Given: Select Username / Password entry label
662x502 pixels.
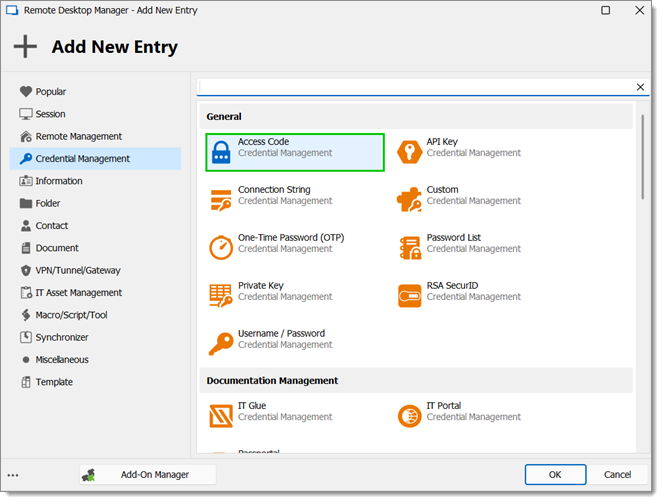Looking at the screenshot, I should (282, 334).
